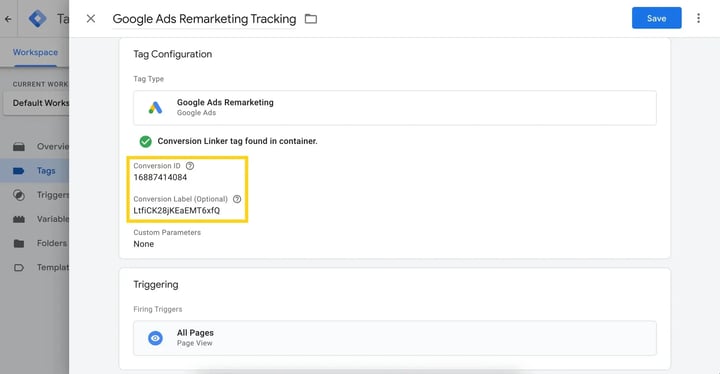Click the folder icon beside tag name
The width and height of the screenshot is (720, 374).
[311, 19]
